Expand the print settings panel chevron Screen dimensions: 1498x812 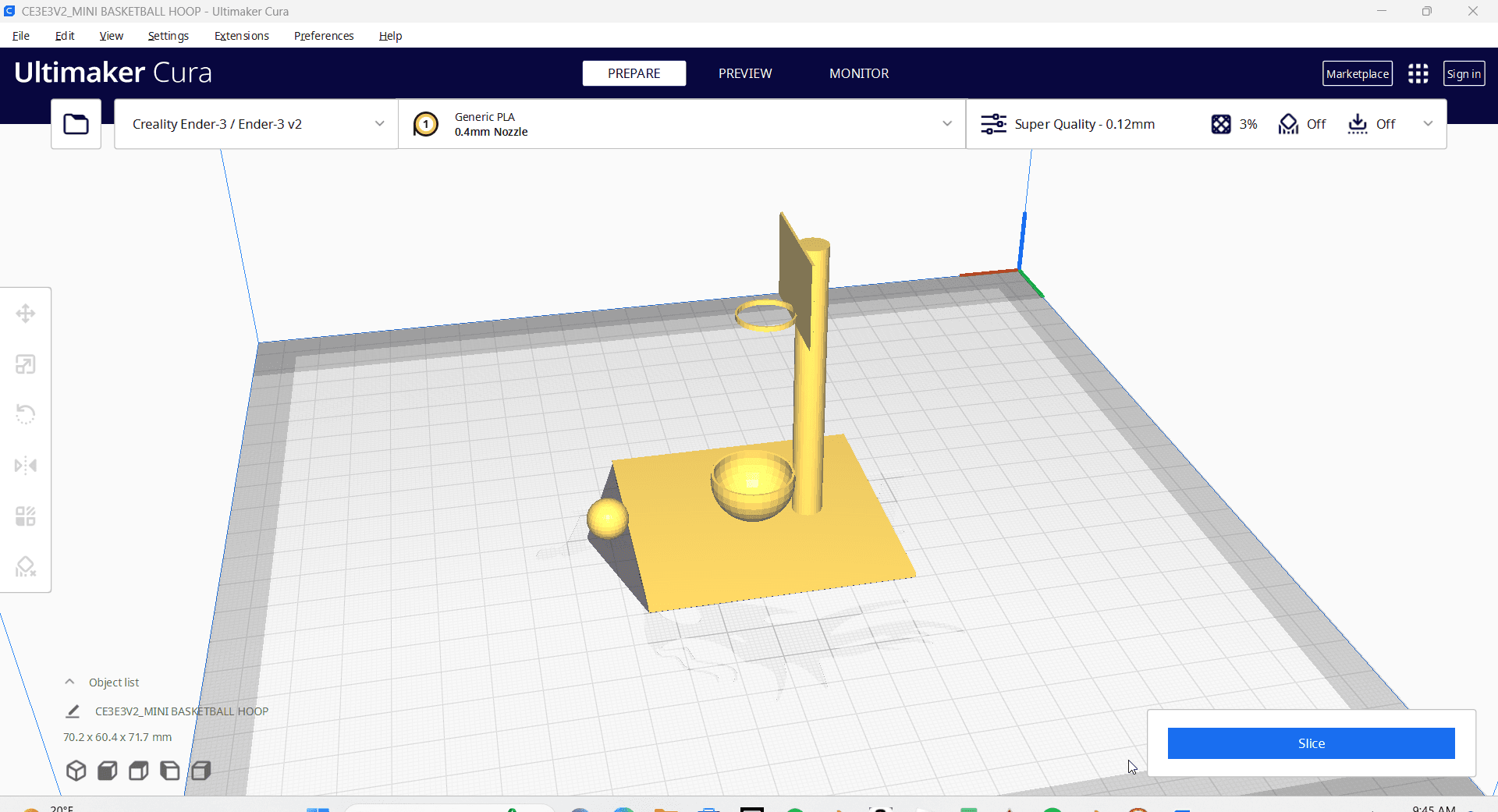1428,124
